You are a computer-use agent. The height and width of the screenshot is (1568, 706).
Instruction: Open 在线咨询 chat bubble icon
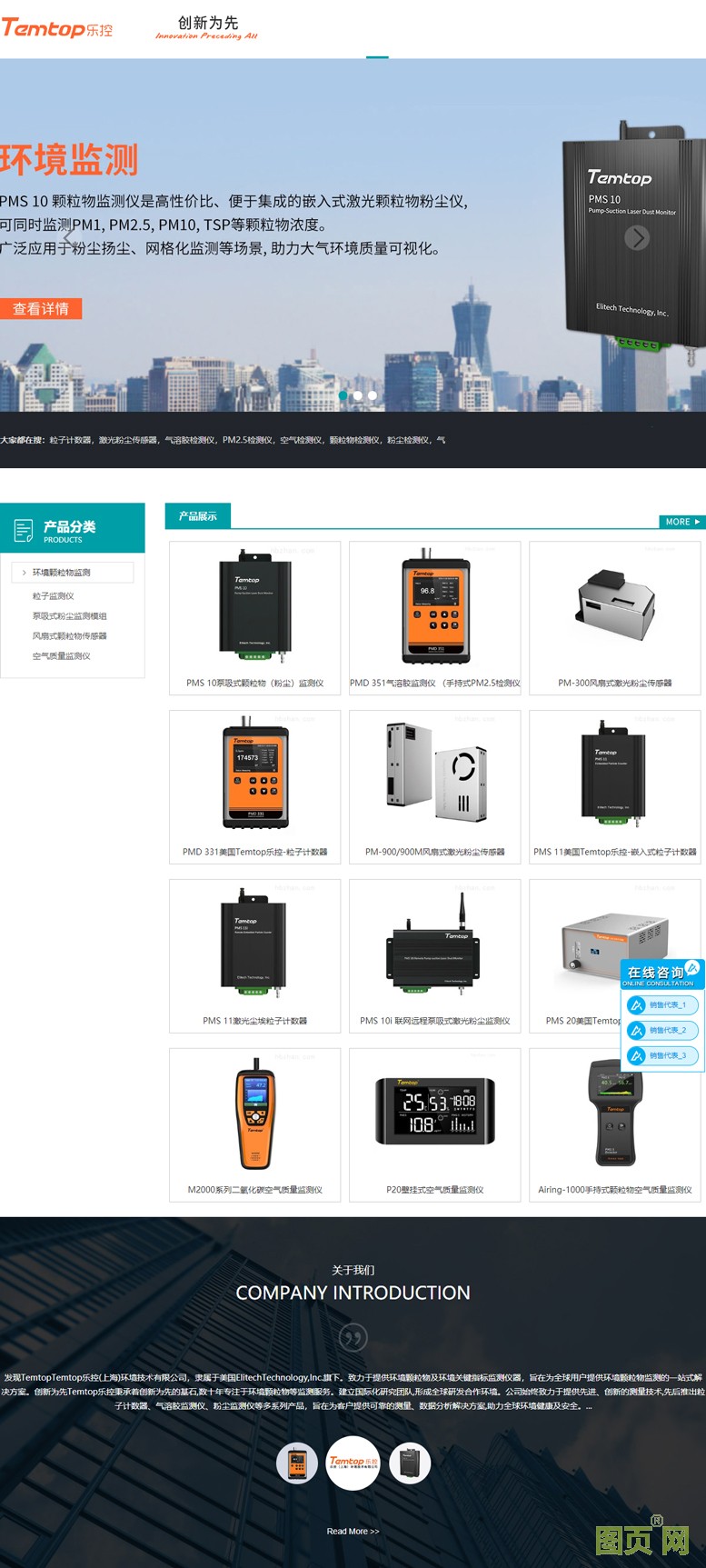click(x=691, y=968)
